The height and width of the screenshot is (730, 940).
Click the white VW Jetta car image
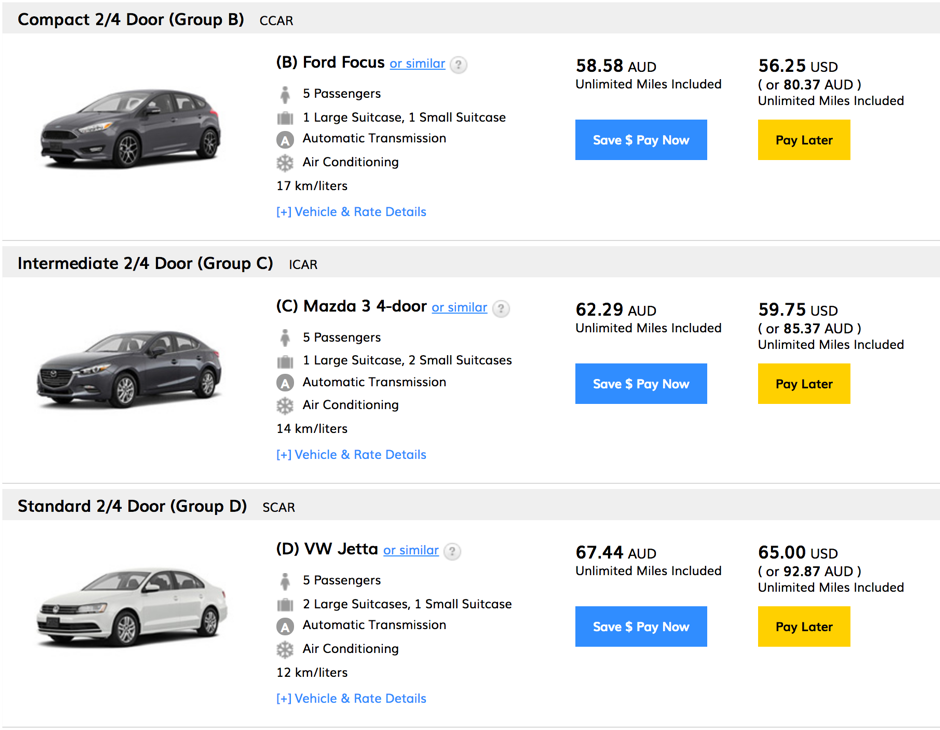click(x=132, y=607)
